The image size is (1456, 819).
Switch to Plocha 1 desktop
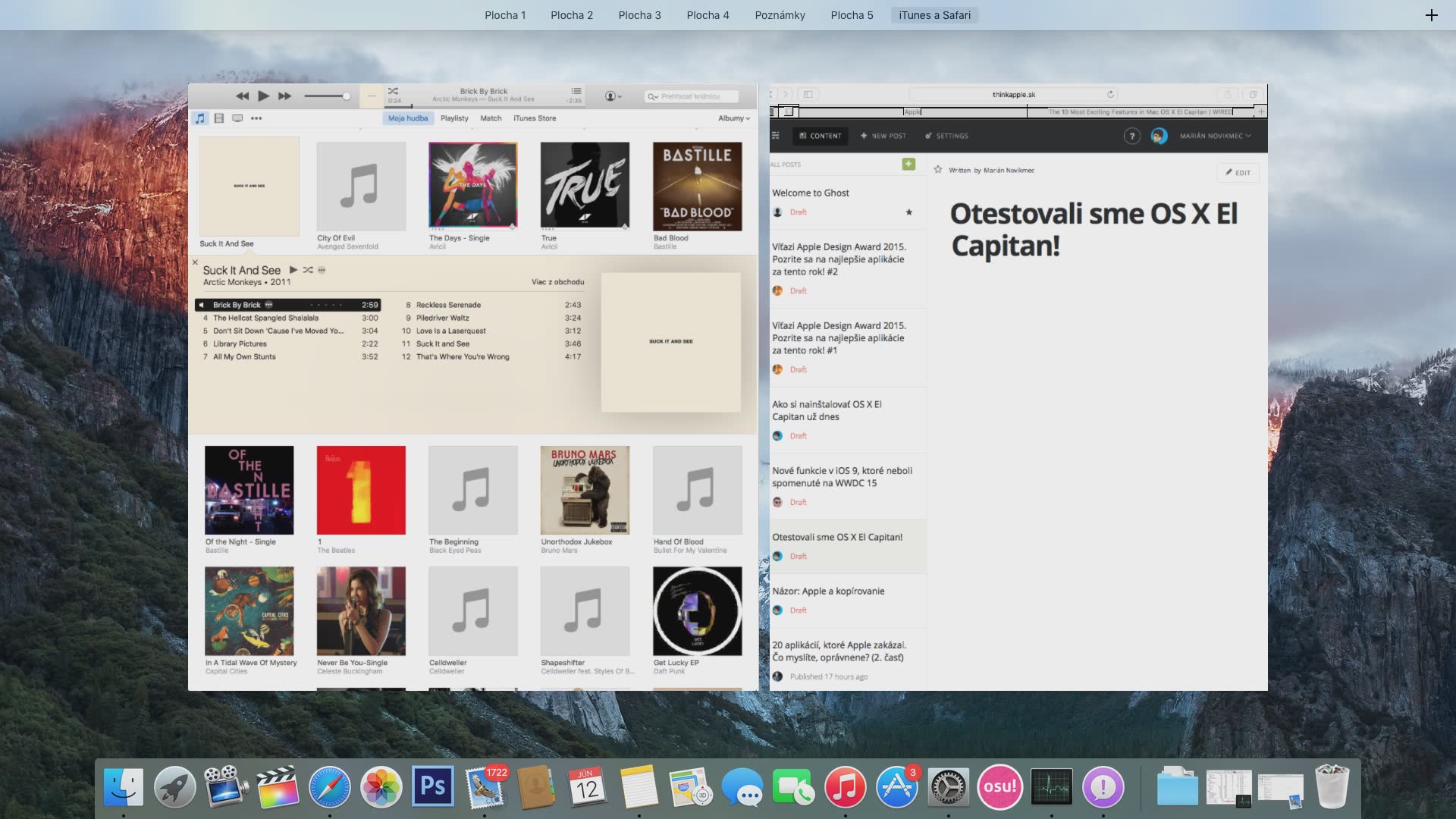click(505, 15)
